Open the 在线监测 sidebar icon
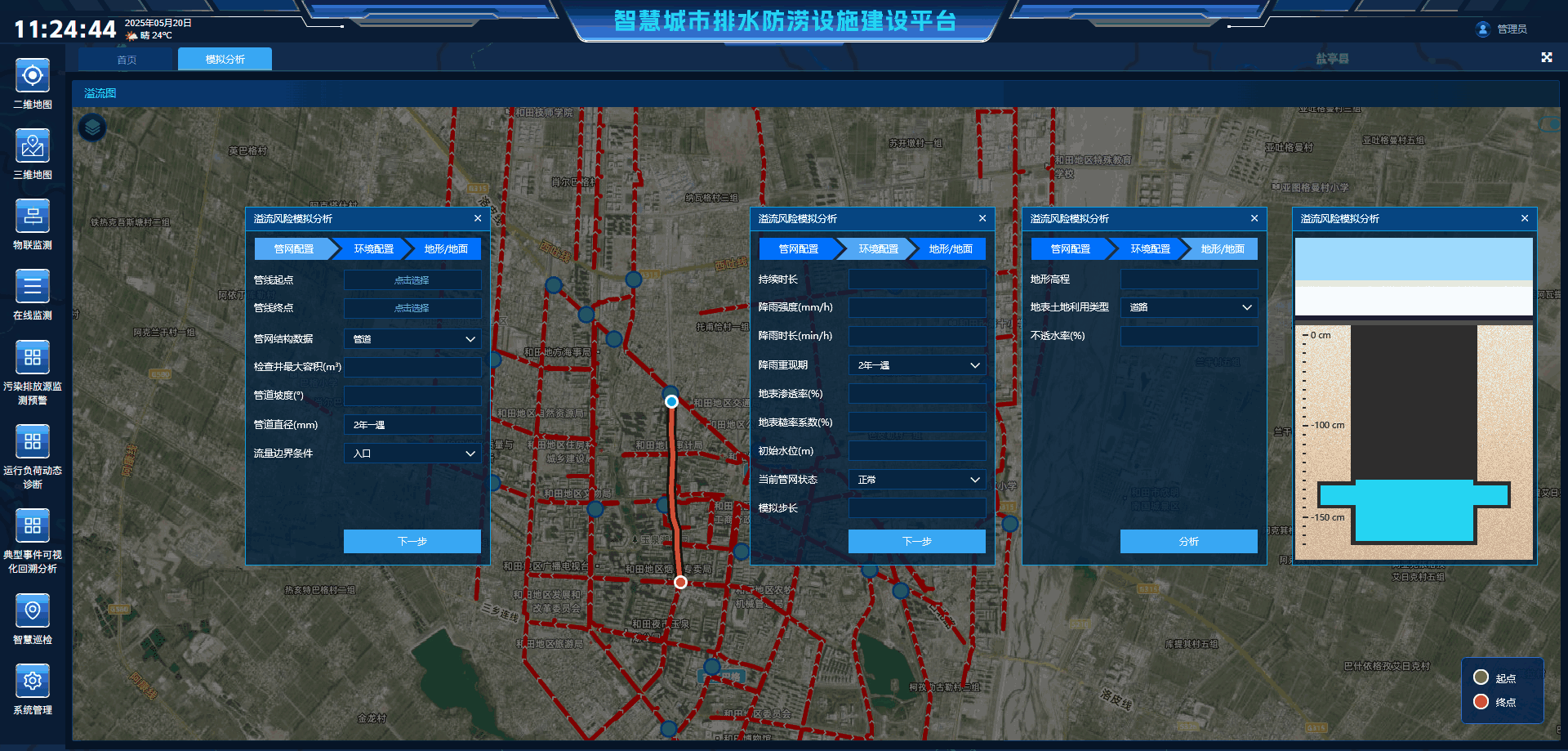The width and height of the screenshot is (1568, 751). (32, 287)
